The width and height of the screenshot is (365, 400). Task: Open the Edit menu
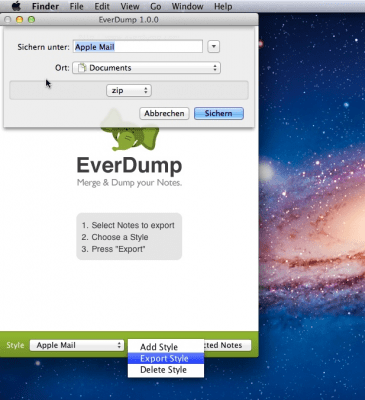point(102,6)
